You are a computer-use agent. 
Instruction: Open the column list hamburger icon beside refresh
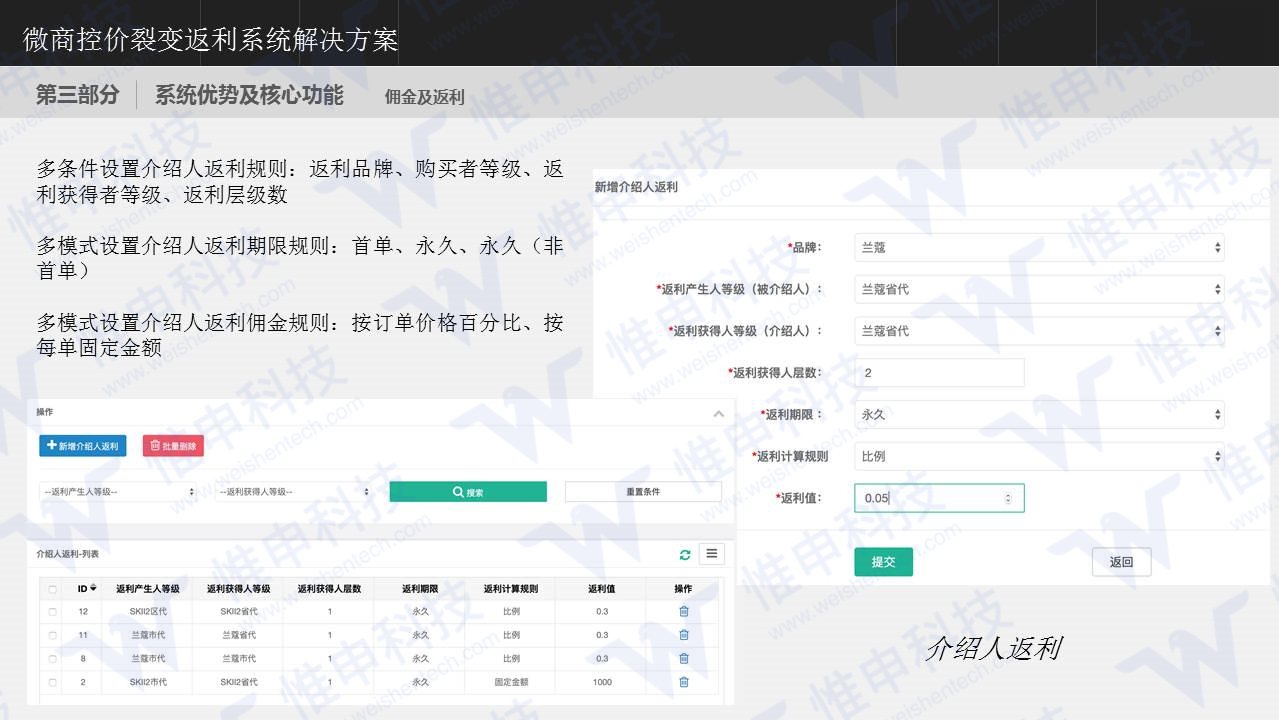(712, 553)
